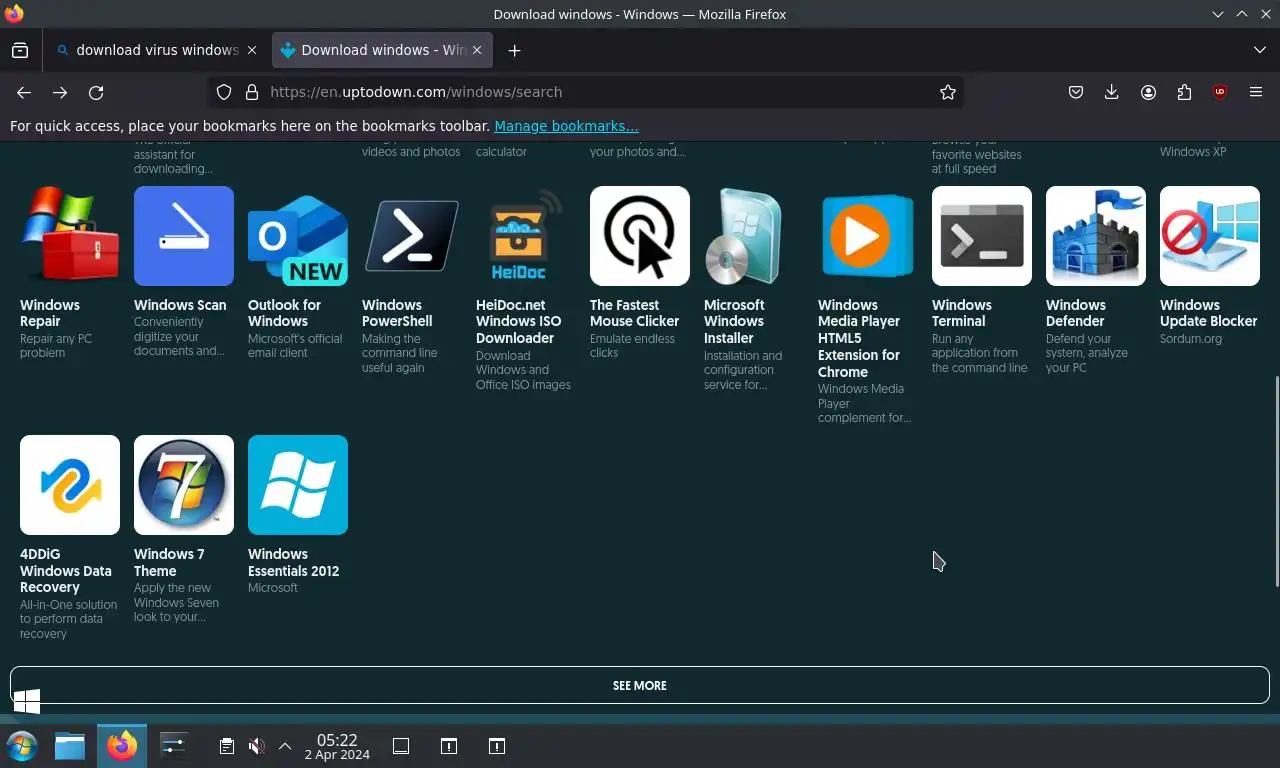Close the download virus windows tab

[251, 50]
